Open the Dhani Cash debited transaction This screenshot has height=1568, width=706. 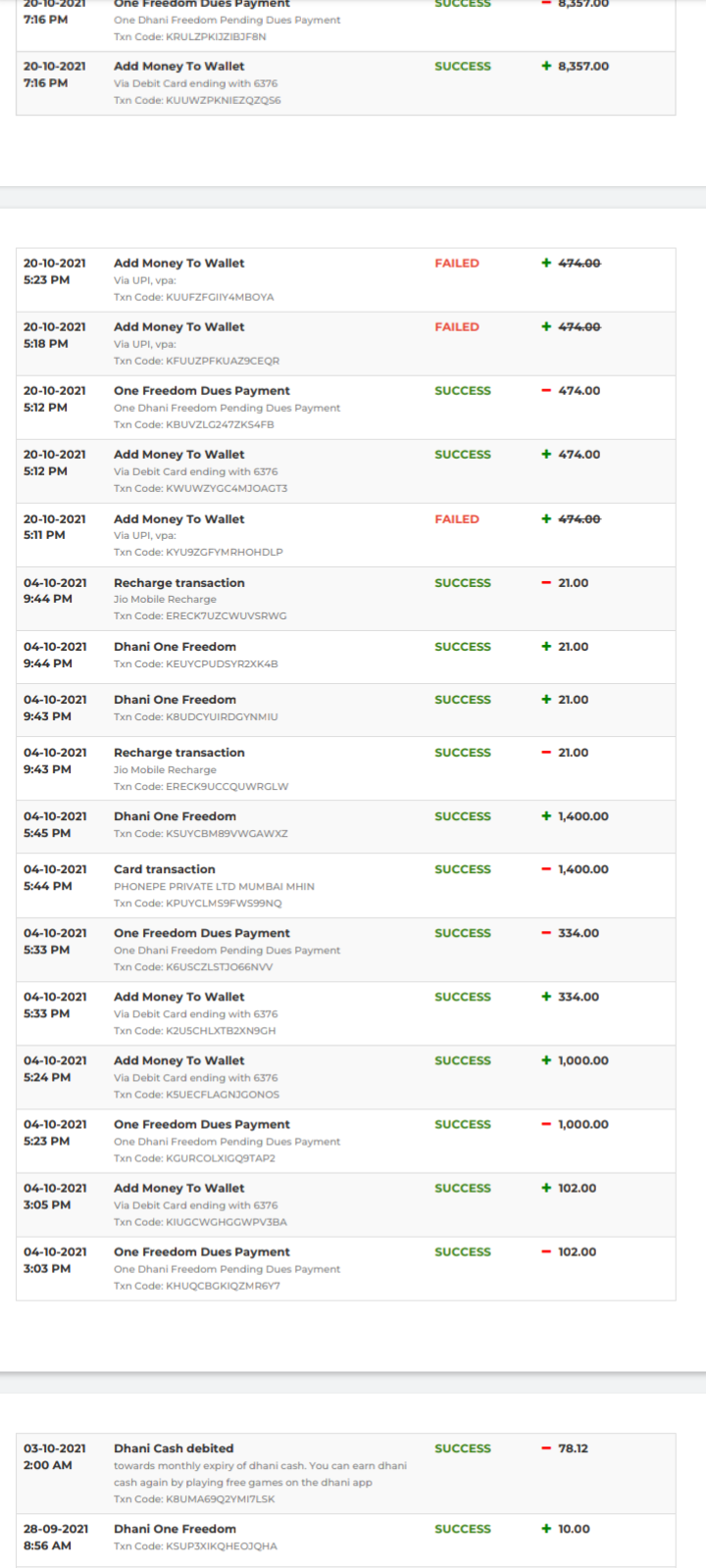174,1448
